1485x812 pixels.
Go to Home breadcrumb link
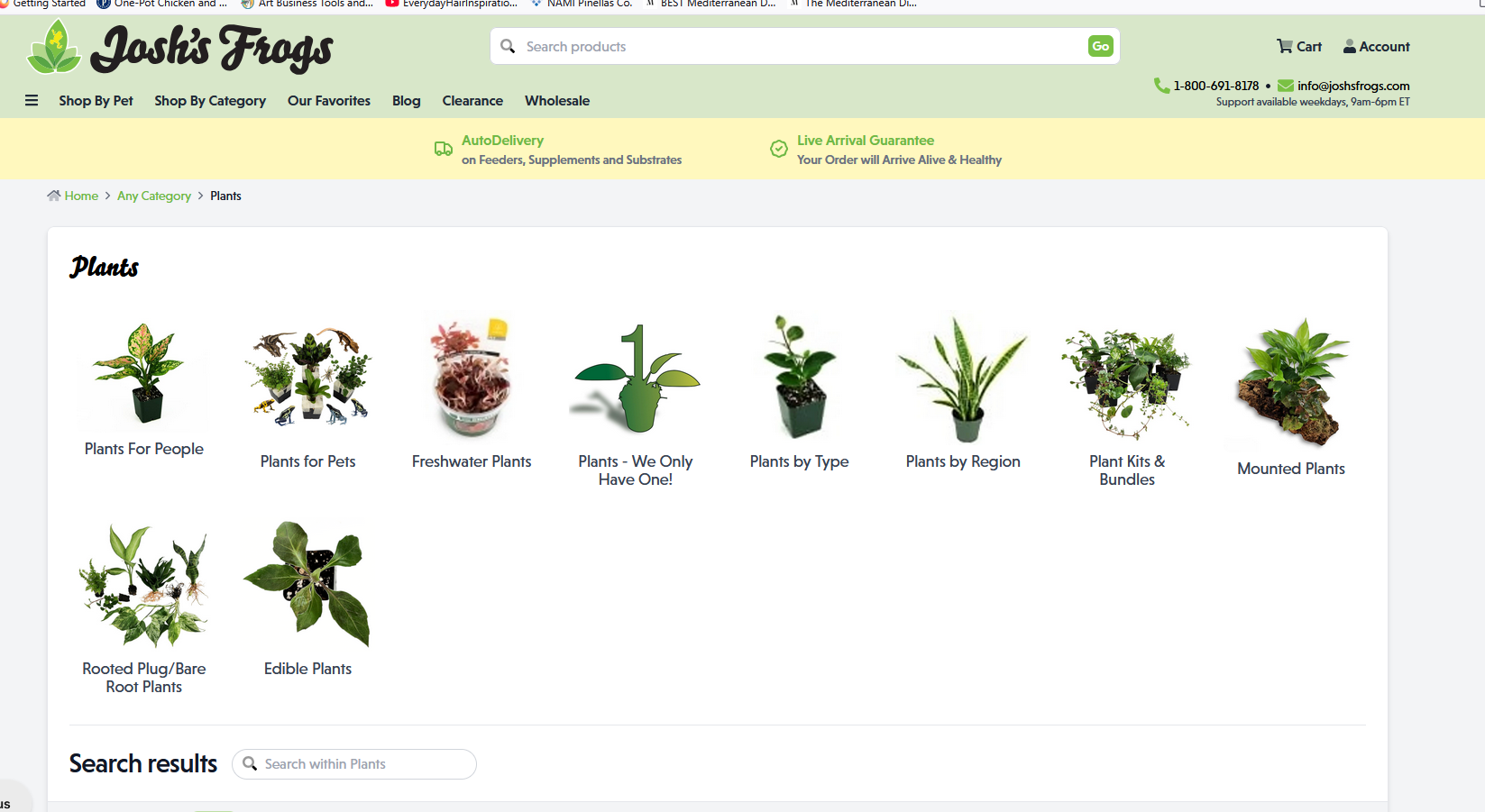tap(80, 196)
